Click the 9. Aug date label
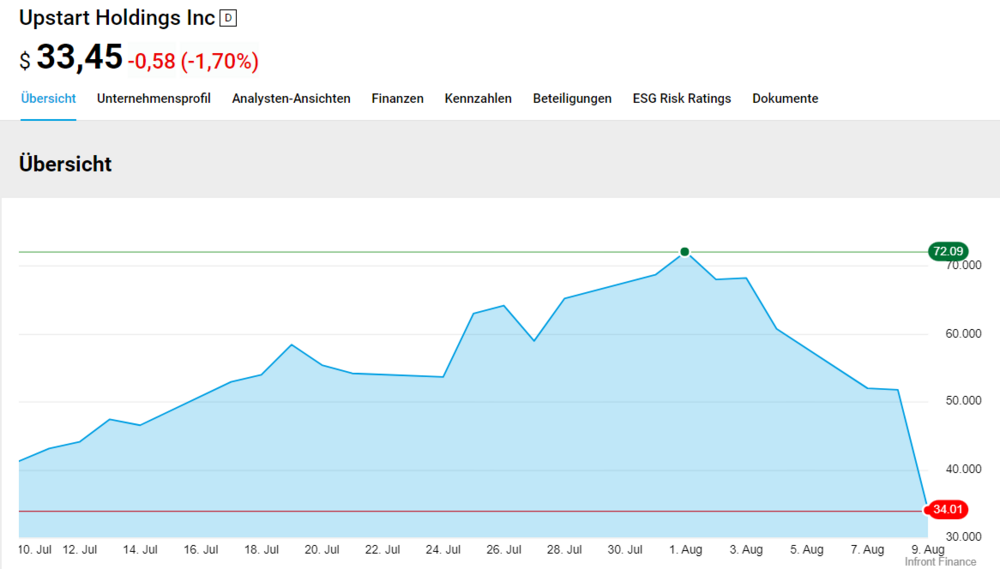Viewport: 1000px width, 569px height. tap(928, 549)
